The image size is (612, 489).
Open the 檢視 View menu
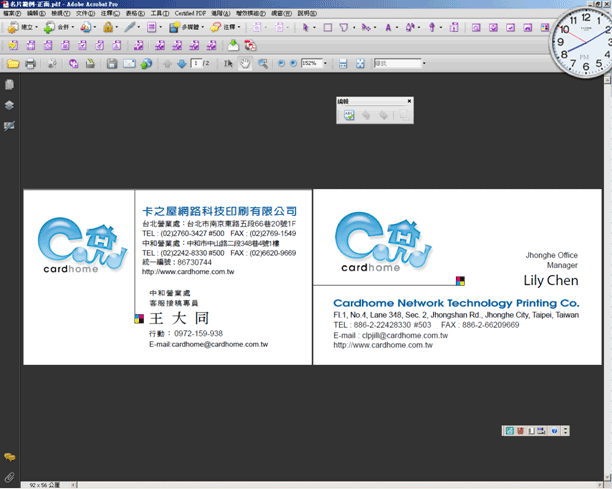(61, 13)
